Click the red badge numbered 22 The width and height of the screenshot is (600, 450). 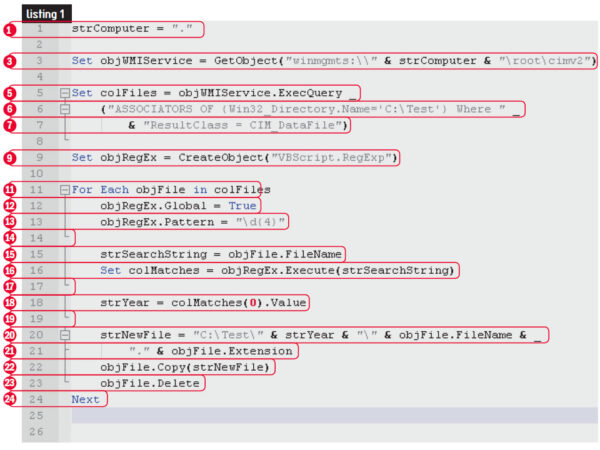9,367
